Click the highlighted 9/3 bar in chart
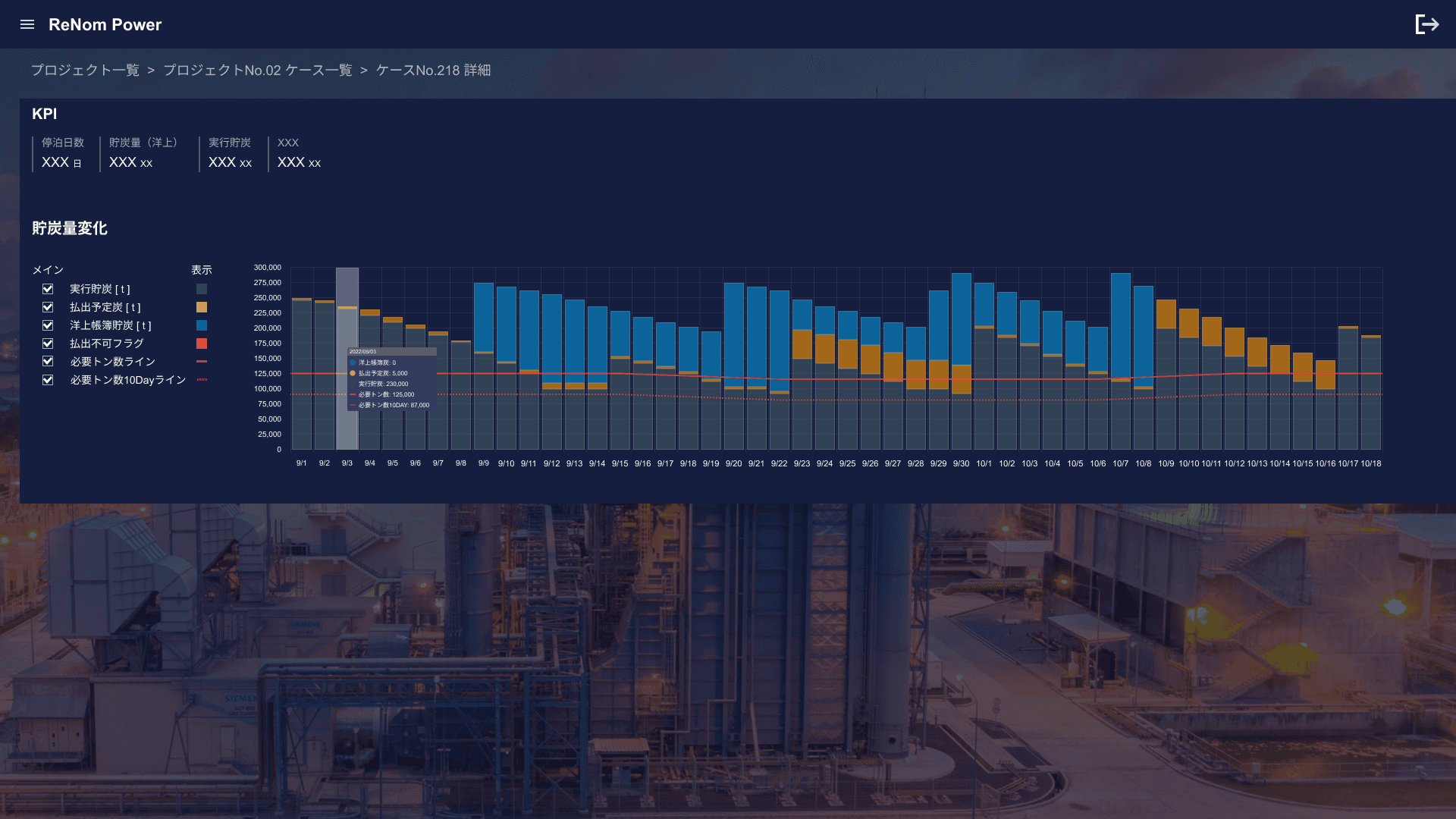 point(347,326)
